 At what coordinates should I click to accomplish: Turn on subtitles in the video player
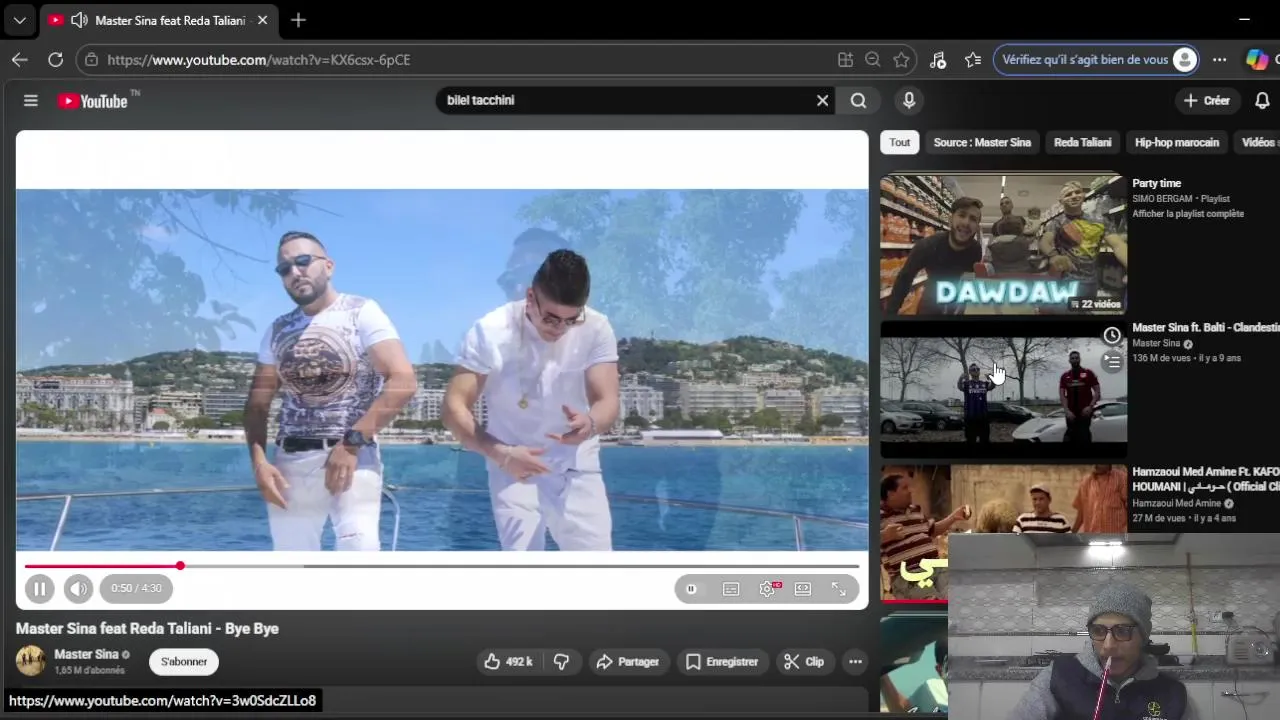tap(731, 589)
